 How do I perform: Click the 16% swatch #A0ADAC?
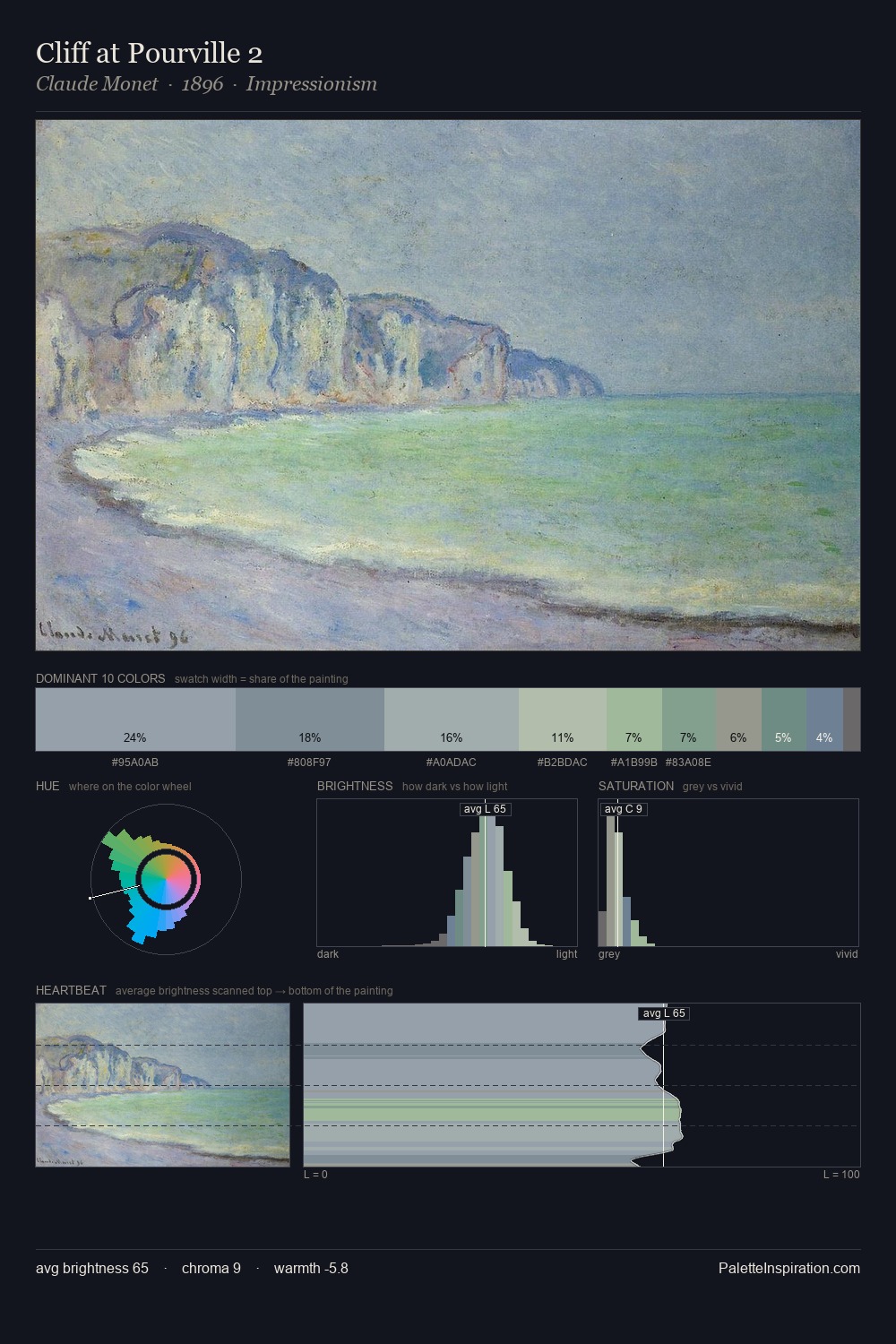point(452,719)
